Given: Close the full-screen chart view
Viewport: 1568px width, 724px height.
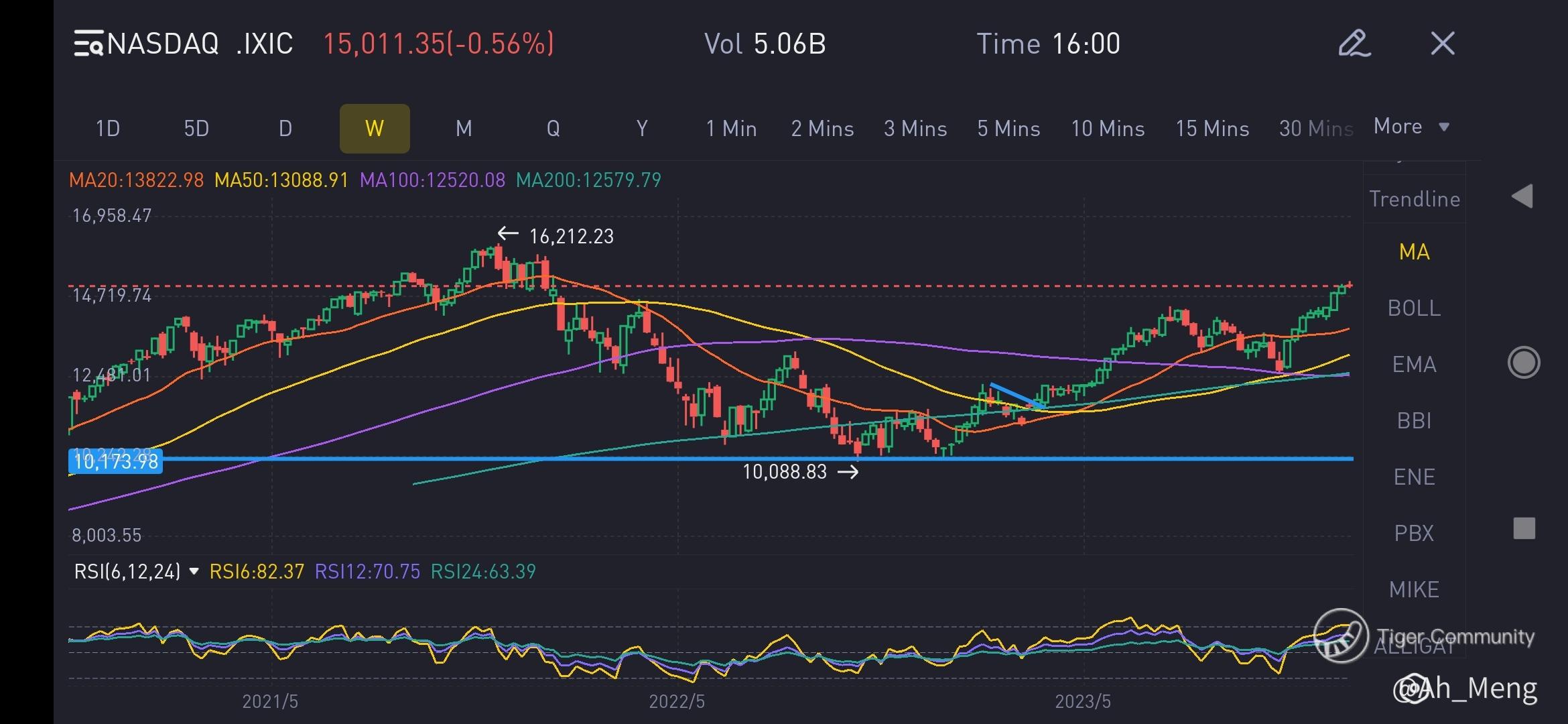Looking at the screenshot, I should (x=1443, y=44).
